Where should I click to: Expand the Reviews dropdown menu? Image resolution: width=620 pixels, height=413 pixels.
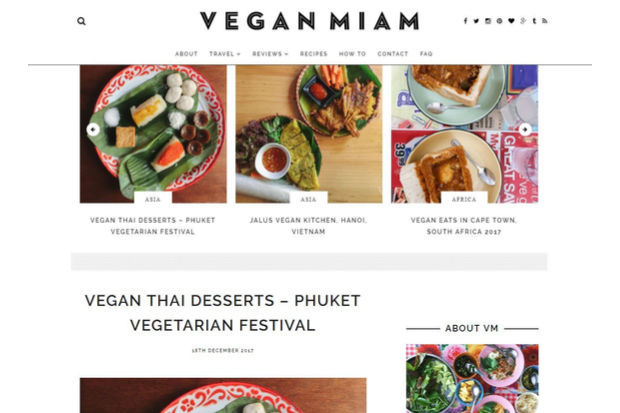270,54
